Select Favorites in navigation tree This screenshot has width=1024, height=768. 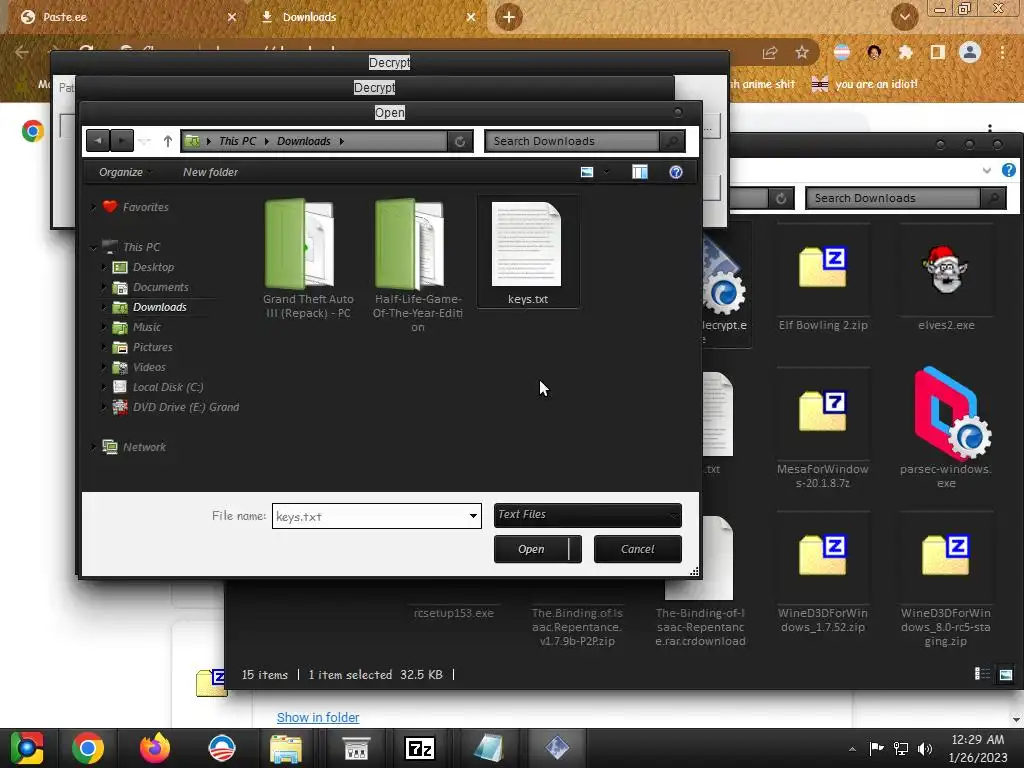pos(145,207)
